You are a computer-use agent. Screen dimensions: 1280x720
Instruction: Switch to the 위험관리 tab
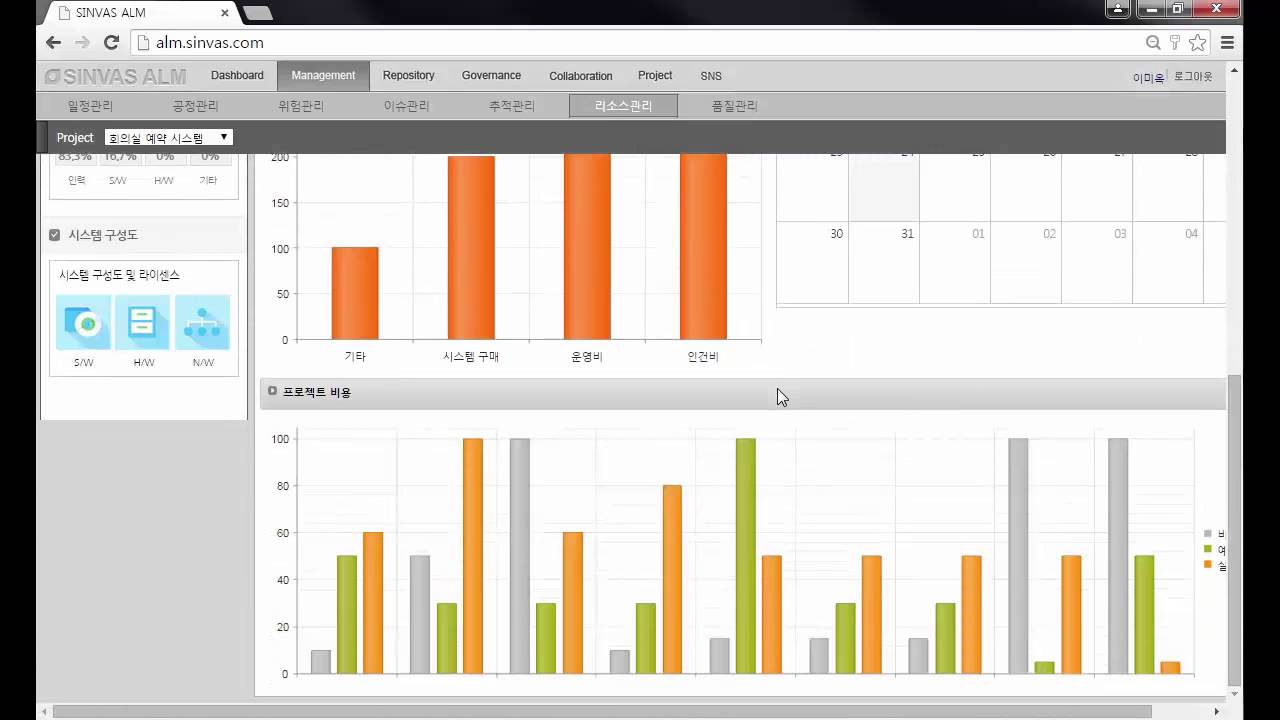301,106
